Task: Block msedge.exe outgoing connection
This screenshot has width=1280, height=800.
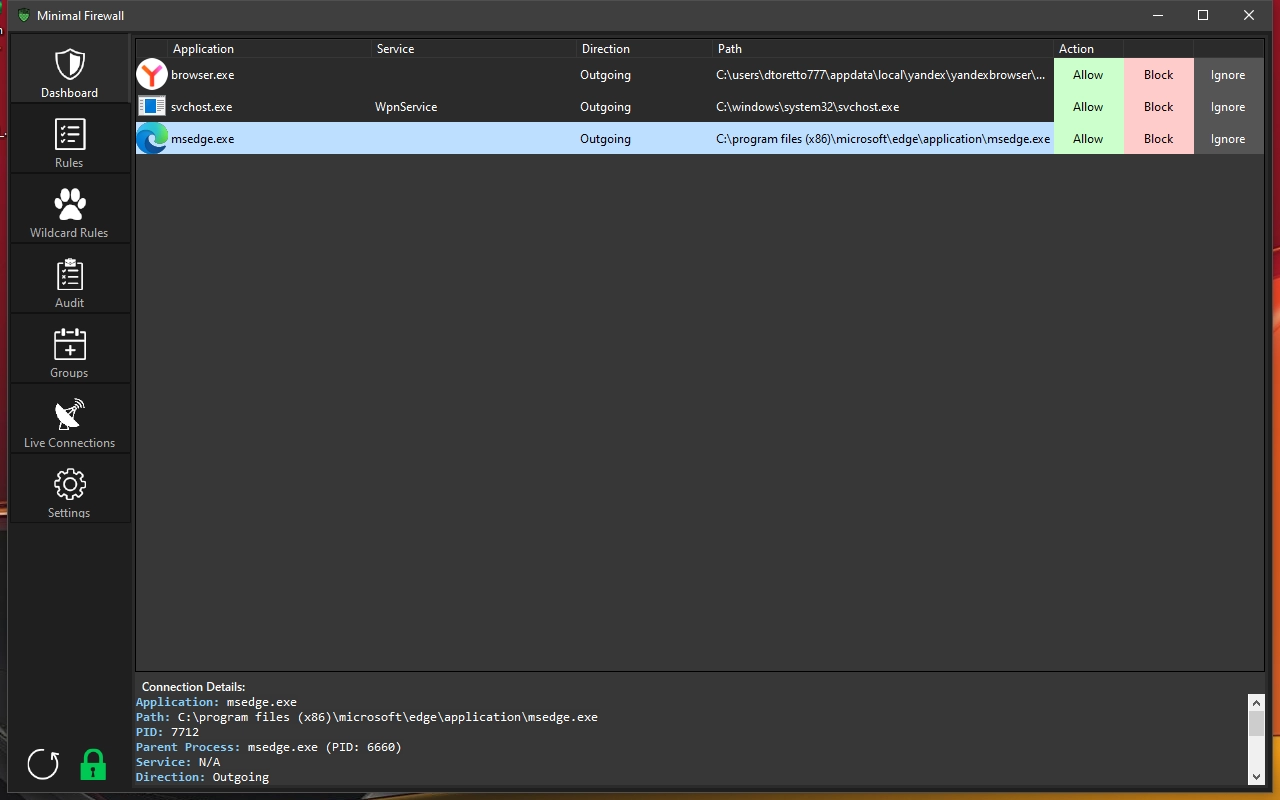Action: point(1158,139)
